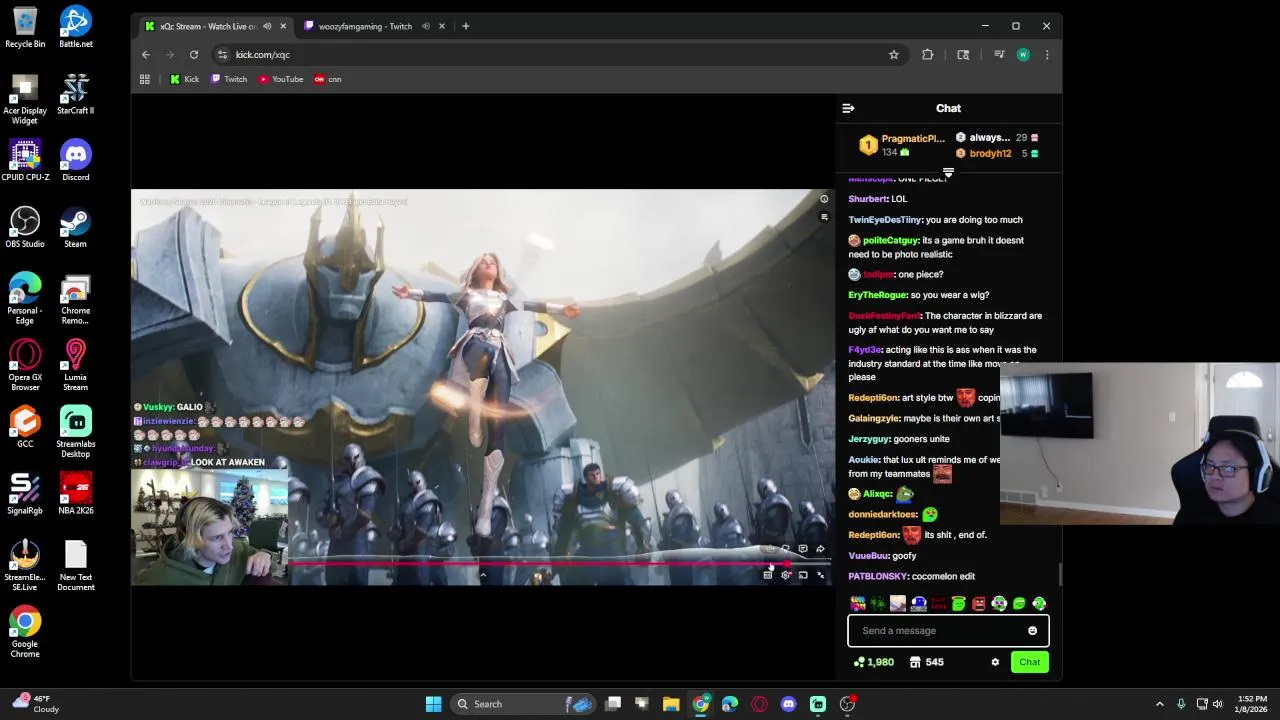Select brodyh12 in the leaderboard
This screenshot has height=720, width=1280.
pyautogui.click(x=990, y=154)
